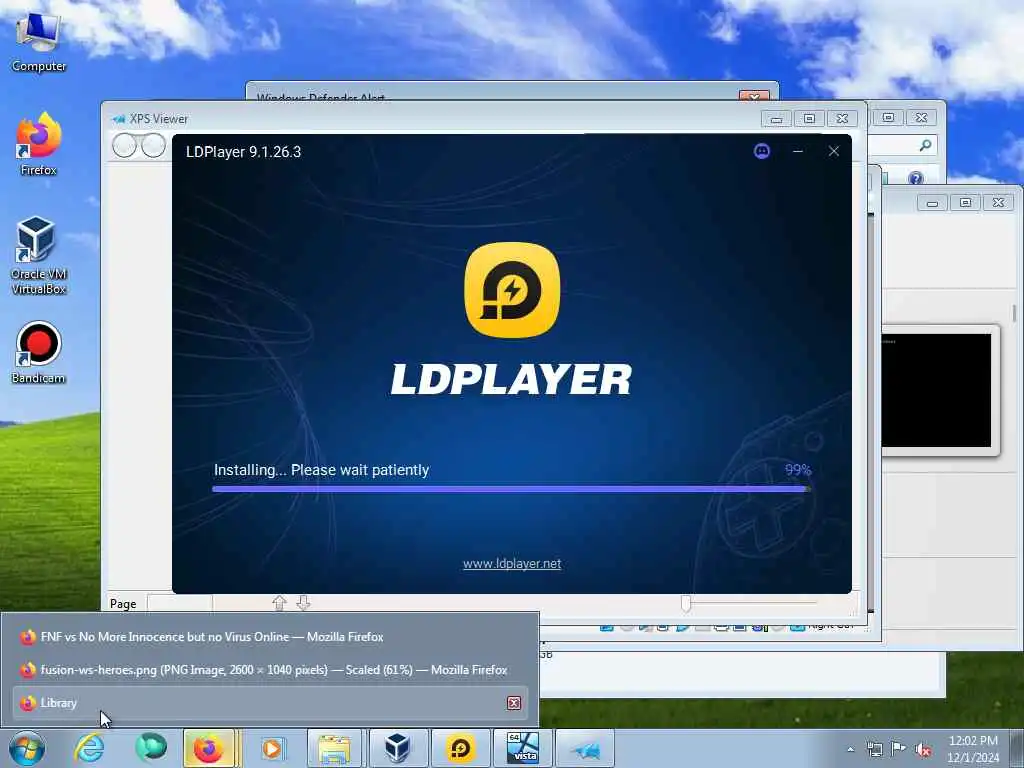
Task: Click the 64 vista taskbar icon
Action: point(523,748)
